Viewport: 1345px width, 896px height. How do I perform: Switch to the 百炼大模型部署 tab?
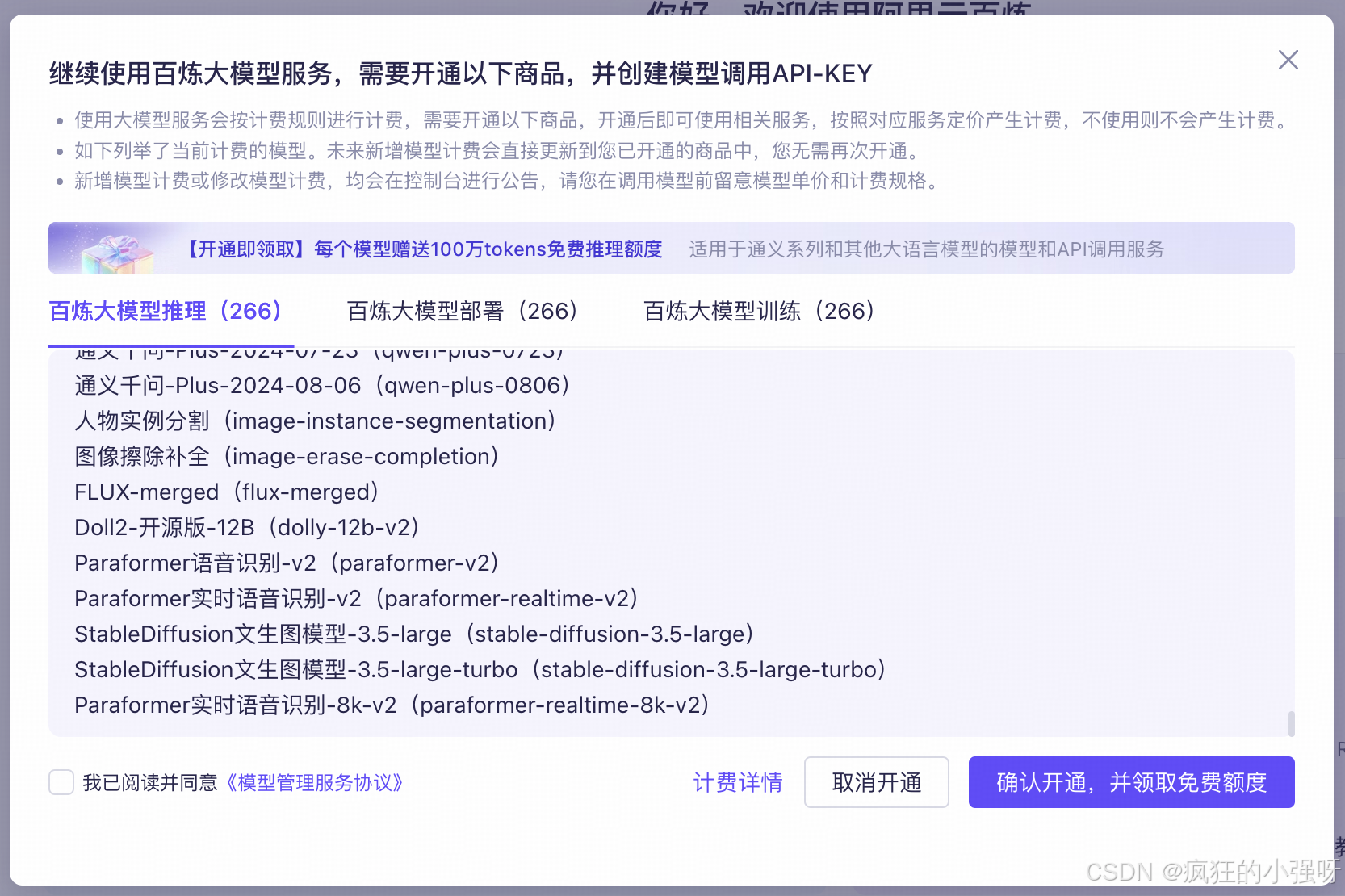click(x=463, y=311)
